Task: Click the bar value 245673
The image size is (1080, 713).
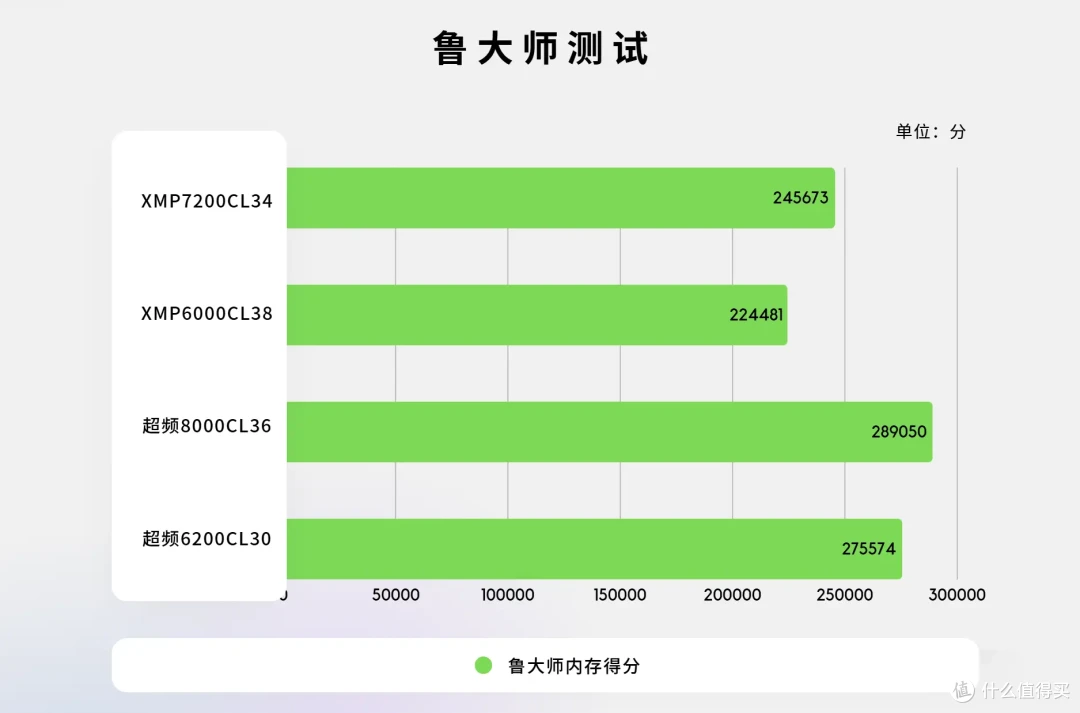Action: [x=800, y=198]
